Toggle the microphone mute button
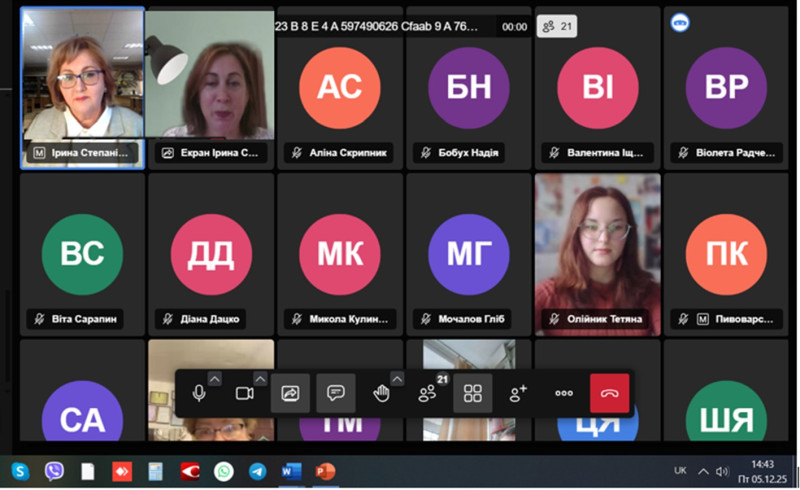Viewport: 800px width, 490px height. click(x=199, y=394)
